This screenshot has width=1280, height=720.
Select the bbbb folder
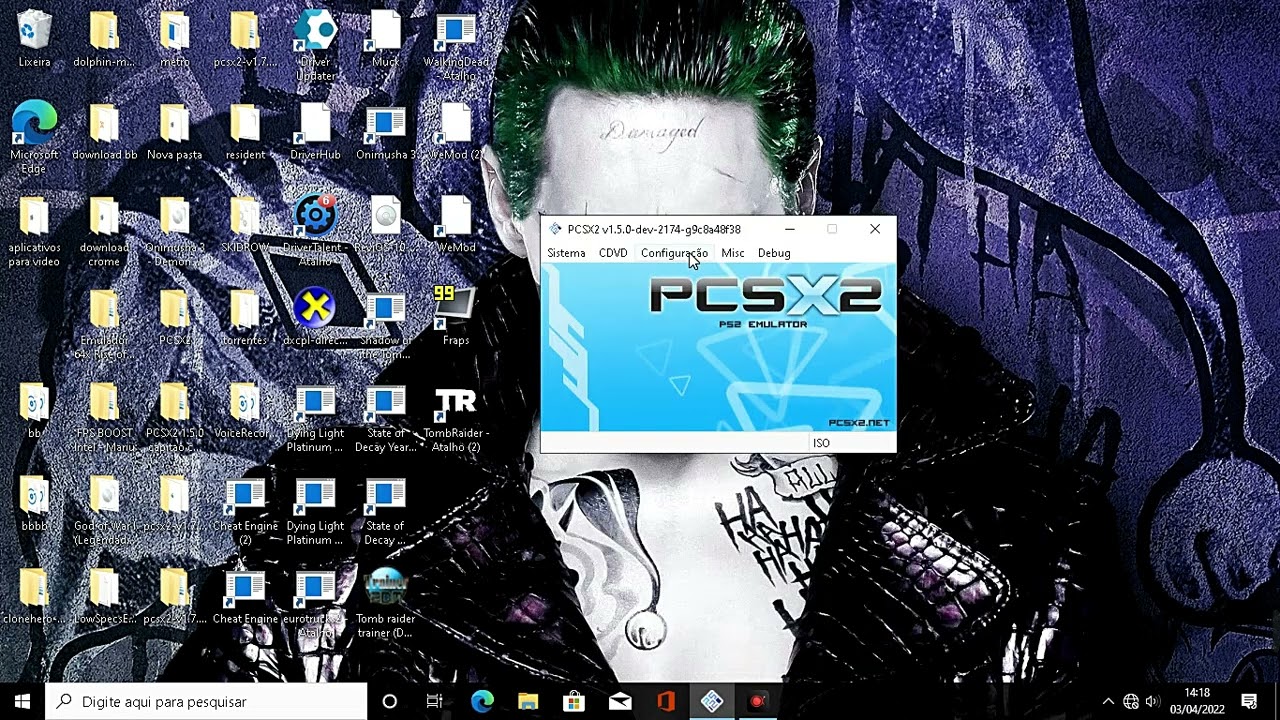point(34,503)
